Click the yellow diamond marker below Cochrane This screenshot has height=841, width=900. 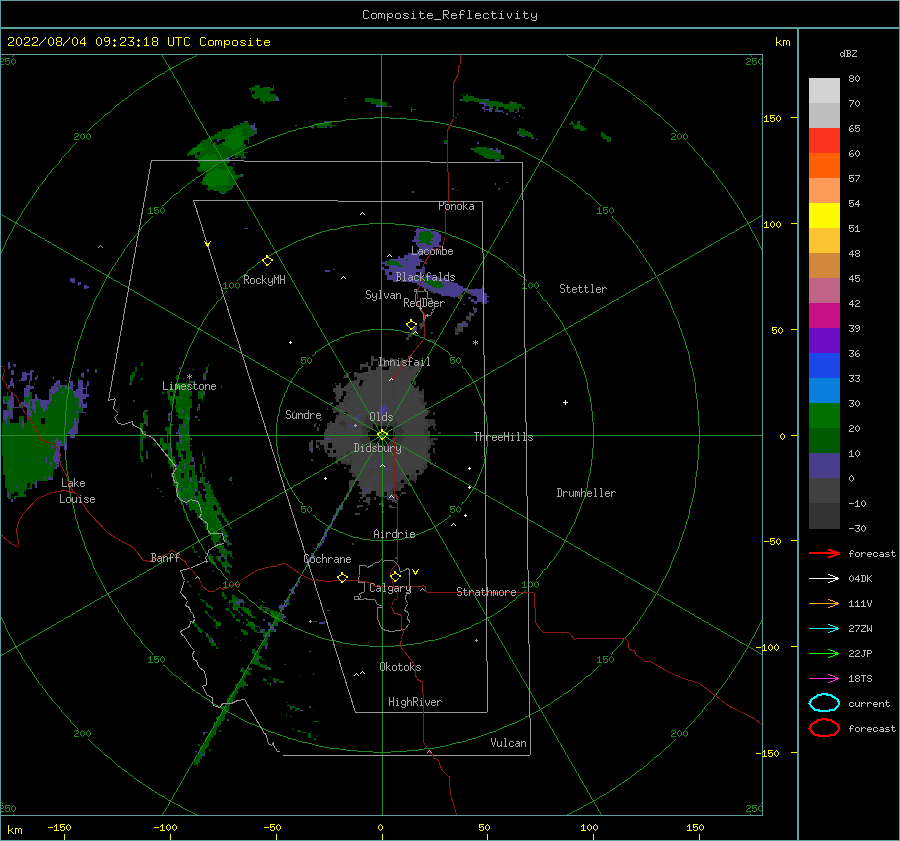[342, 577]
